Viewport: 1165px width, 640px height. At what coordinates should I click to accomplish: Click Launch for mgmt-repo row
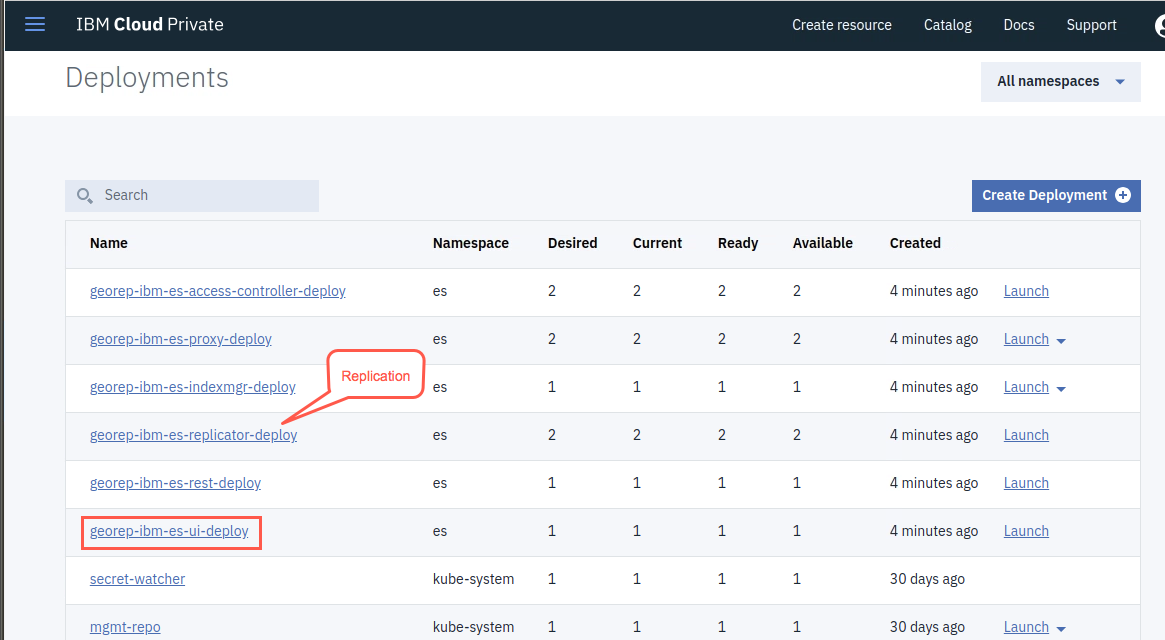coord(1026,627)
